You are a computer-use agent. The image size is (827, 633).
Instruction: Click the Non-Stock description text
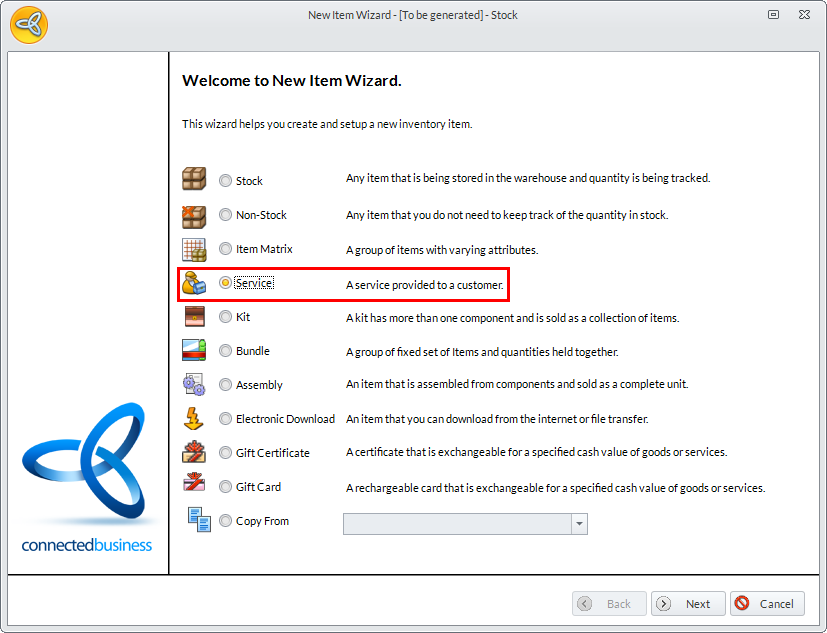507,215
